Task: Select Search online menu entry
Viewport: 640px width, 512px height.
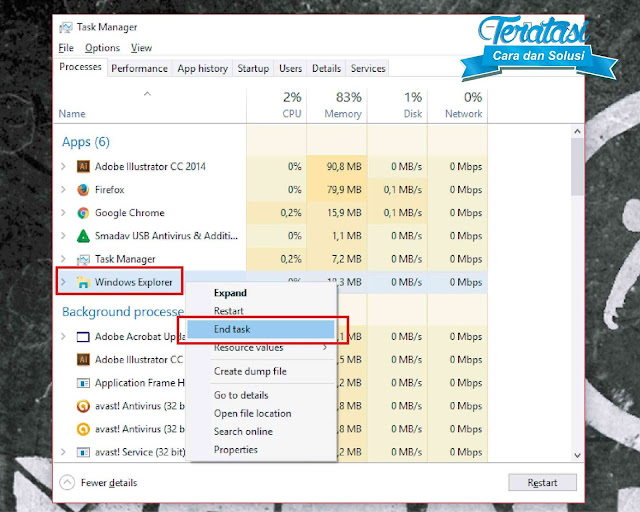Action: 261,432
